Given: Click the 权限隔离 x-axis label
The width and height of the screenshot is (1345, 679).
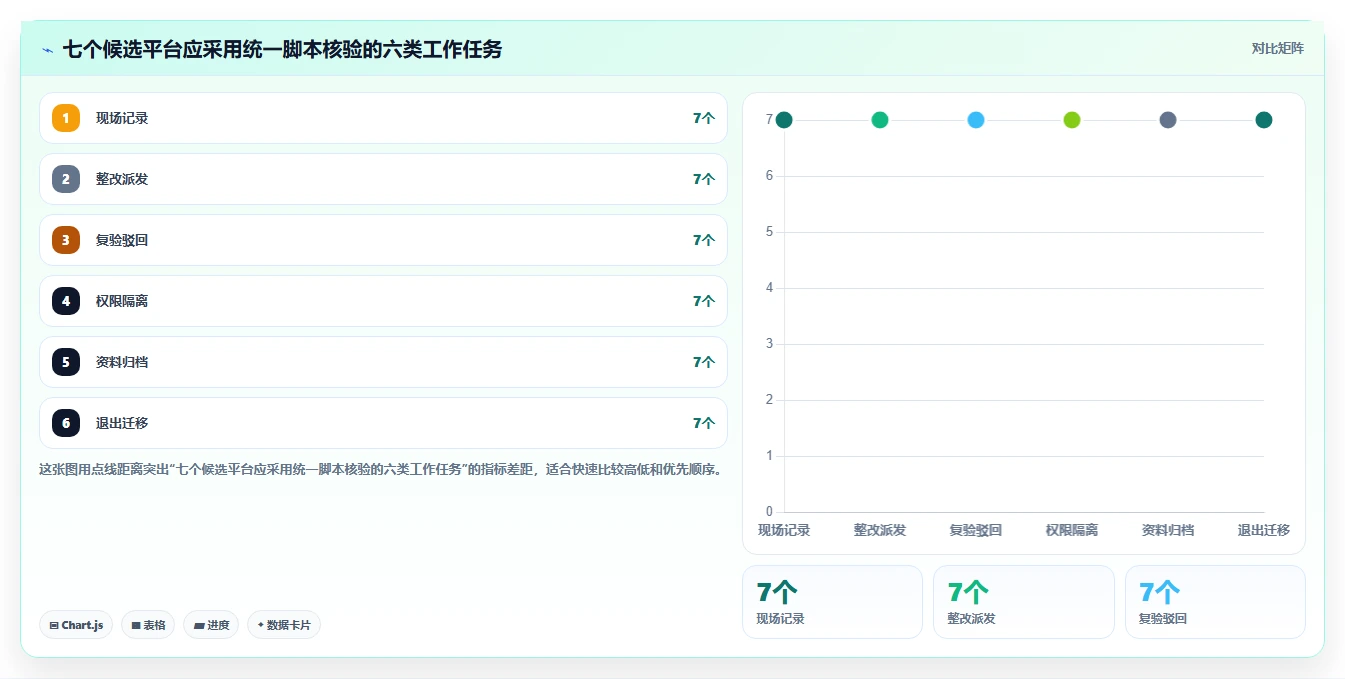Looking at the screenshot, I should (1072, 530).
